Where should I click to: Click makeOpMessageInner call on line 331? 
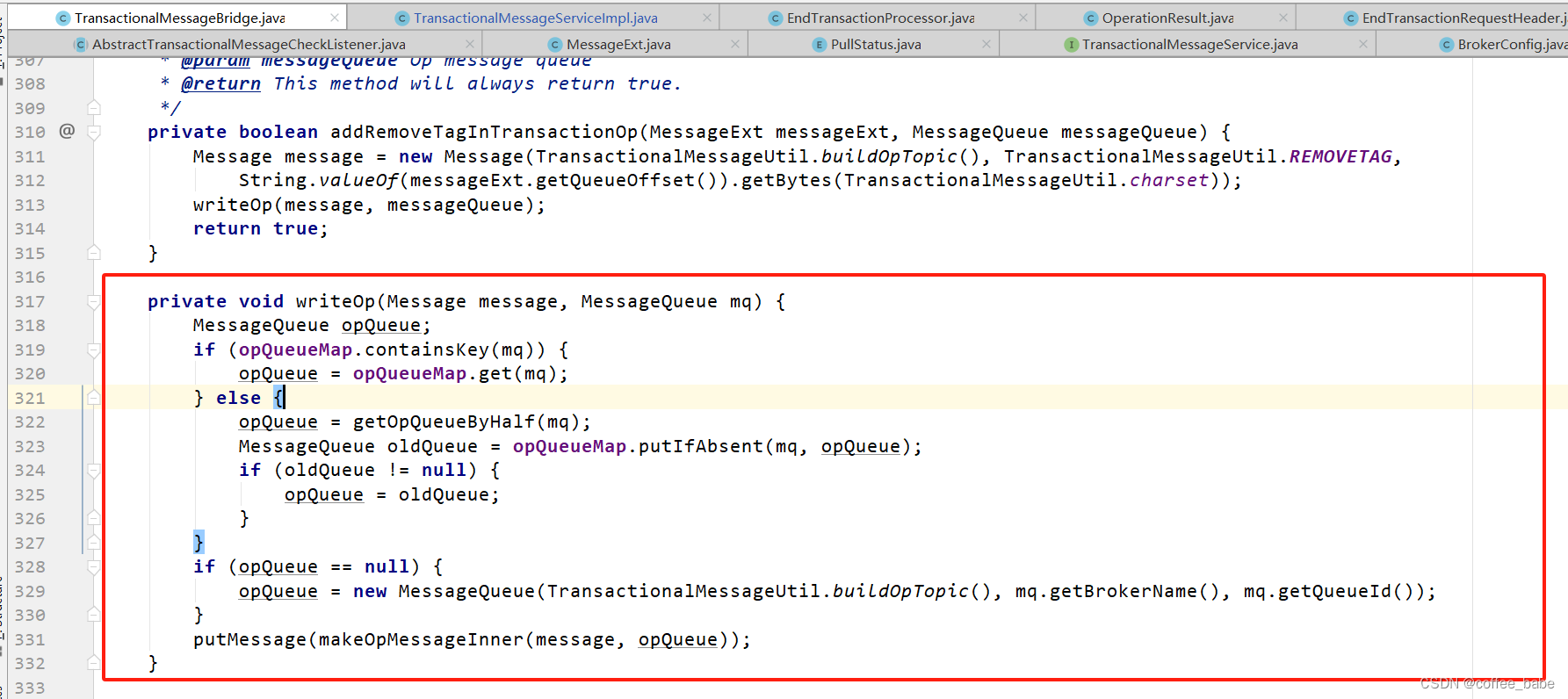(x=421, y=639)
